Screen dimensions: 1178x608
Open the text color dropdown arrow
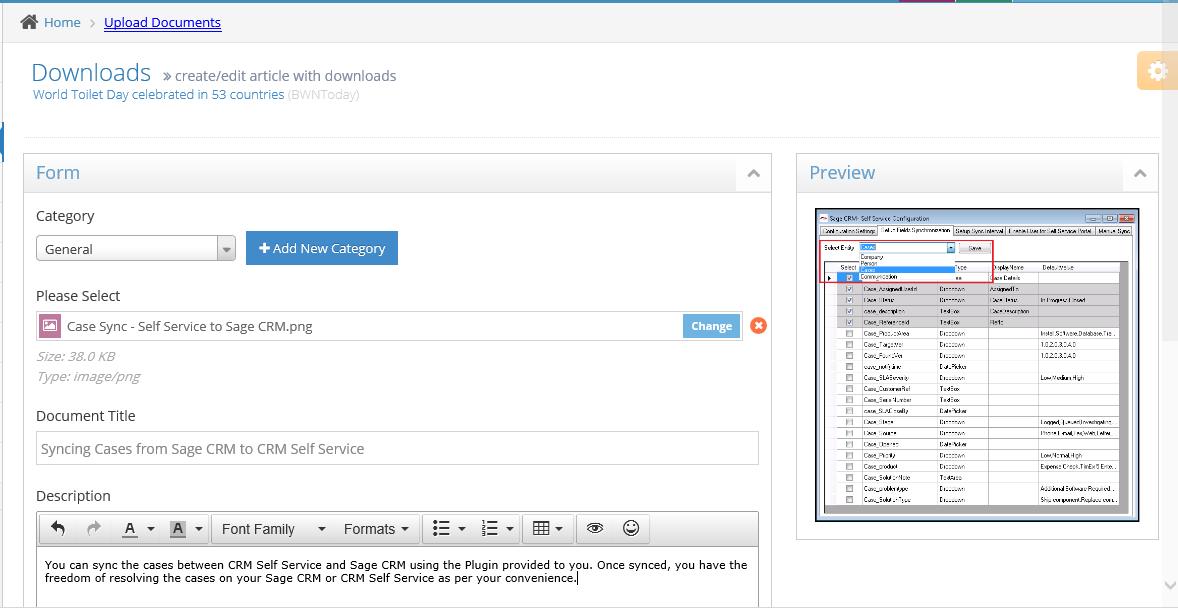(151, 529)
